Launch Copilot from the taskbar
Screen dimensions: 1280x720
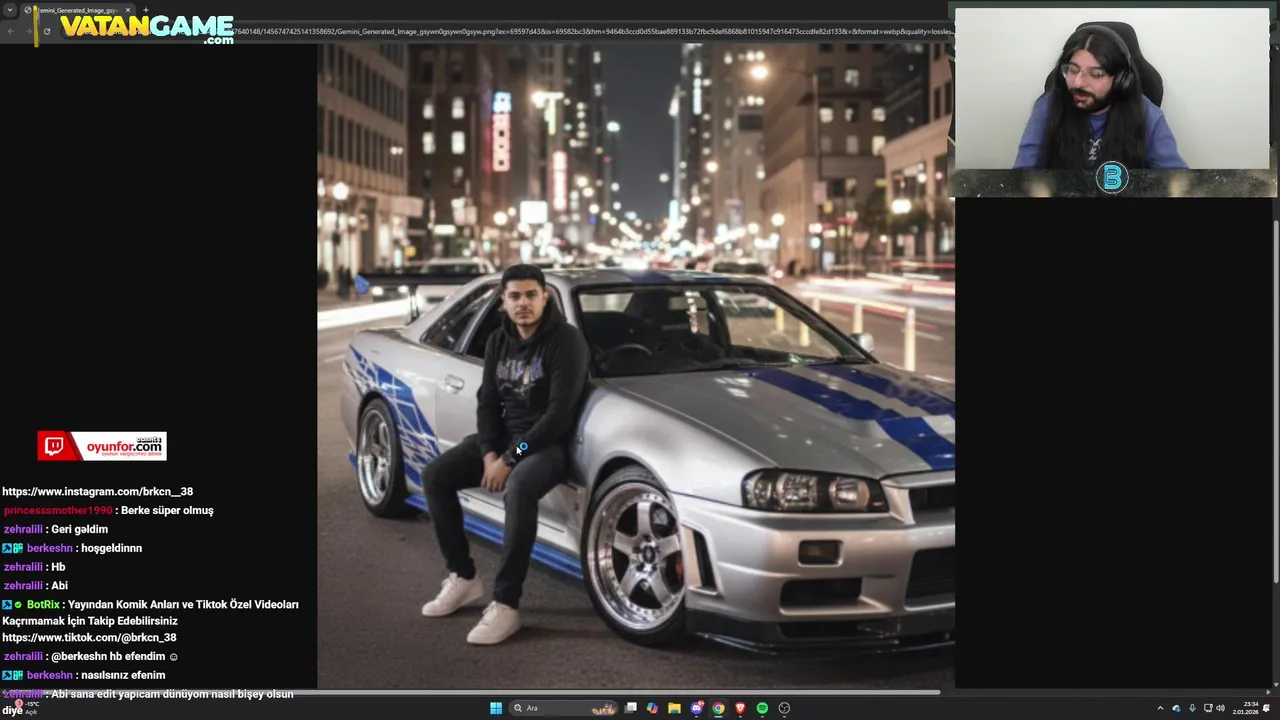(x=652, y=708)
